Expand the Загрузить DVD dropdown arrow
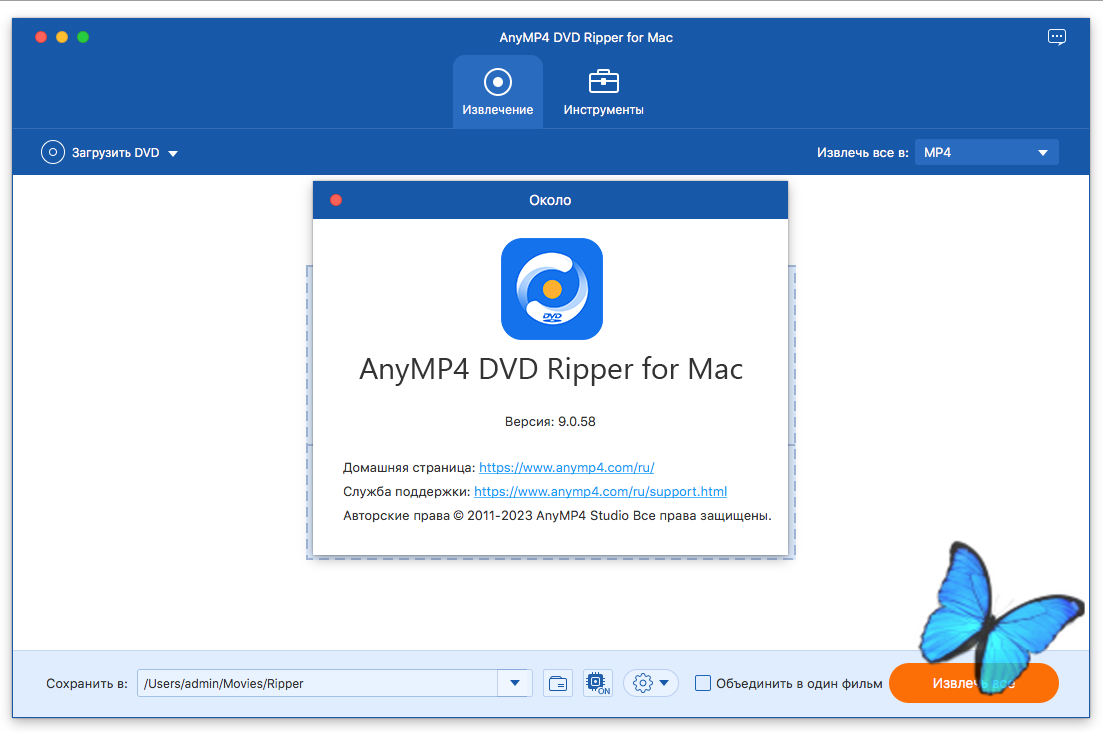This screenshot has width=1103, height=732. tap(173, 153)
